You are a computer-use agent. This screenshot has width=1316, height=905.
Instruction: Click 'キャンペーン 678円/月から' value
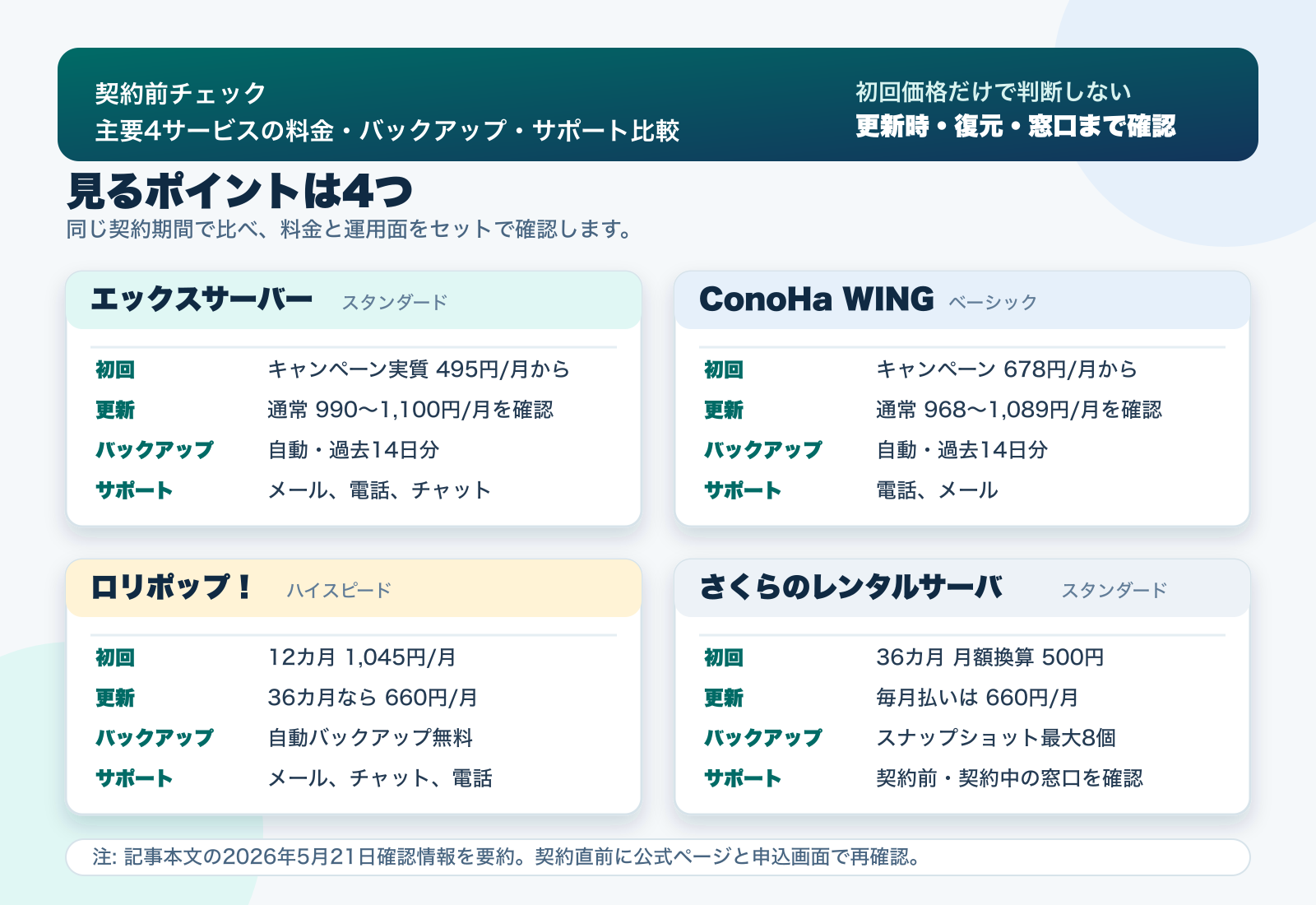pos(1006,369)
